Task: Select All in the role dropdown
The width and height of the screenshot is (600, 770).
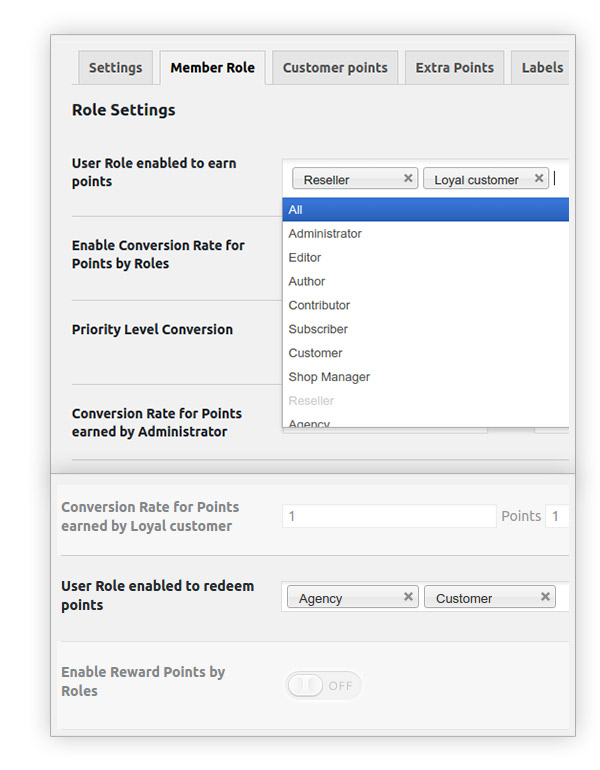Action: 426,210
